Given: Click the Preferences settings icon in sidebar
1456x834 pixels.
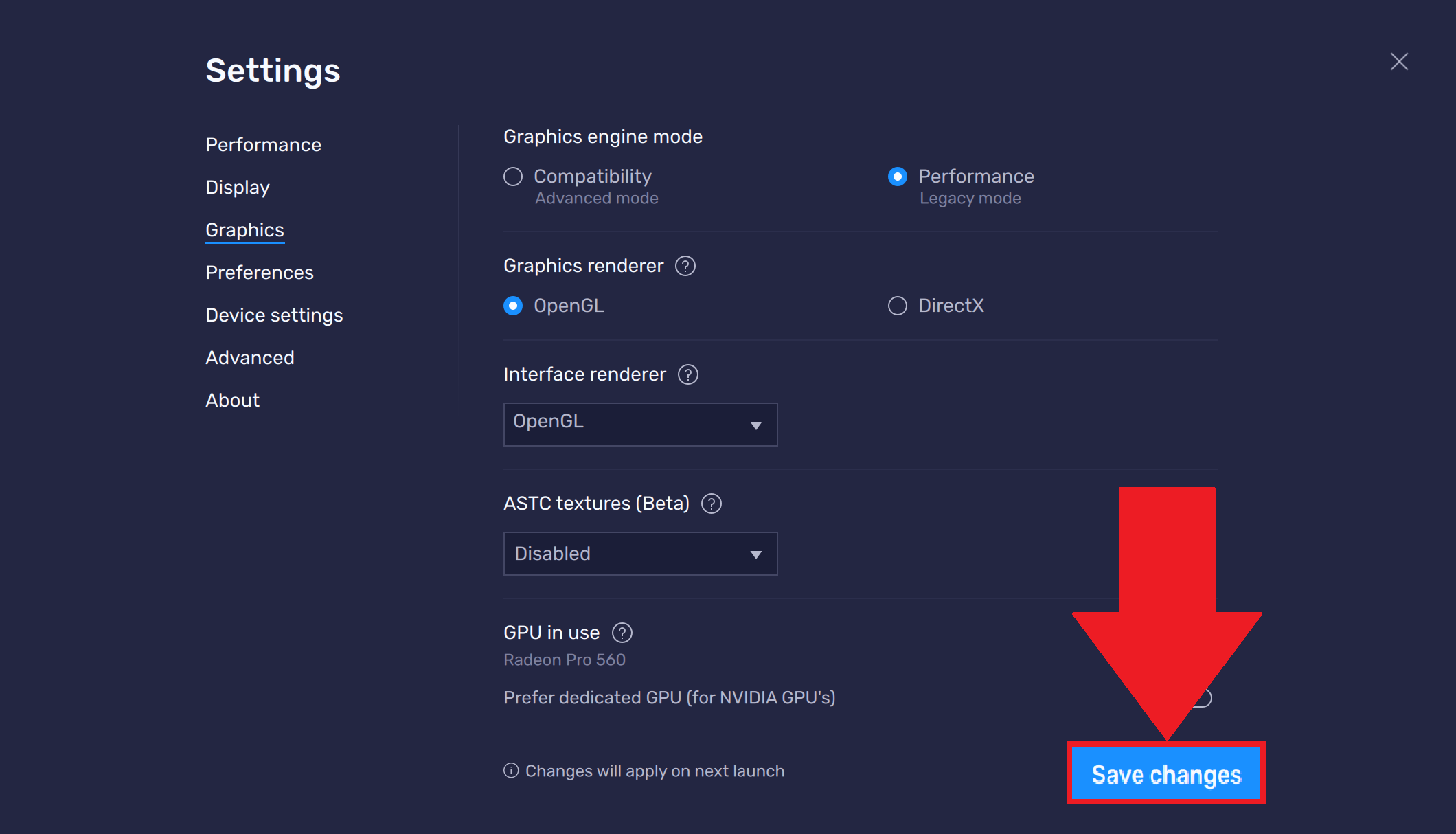Looking at the screenshot, I should pos(259,272).
